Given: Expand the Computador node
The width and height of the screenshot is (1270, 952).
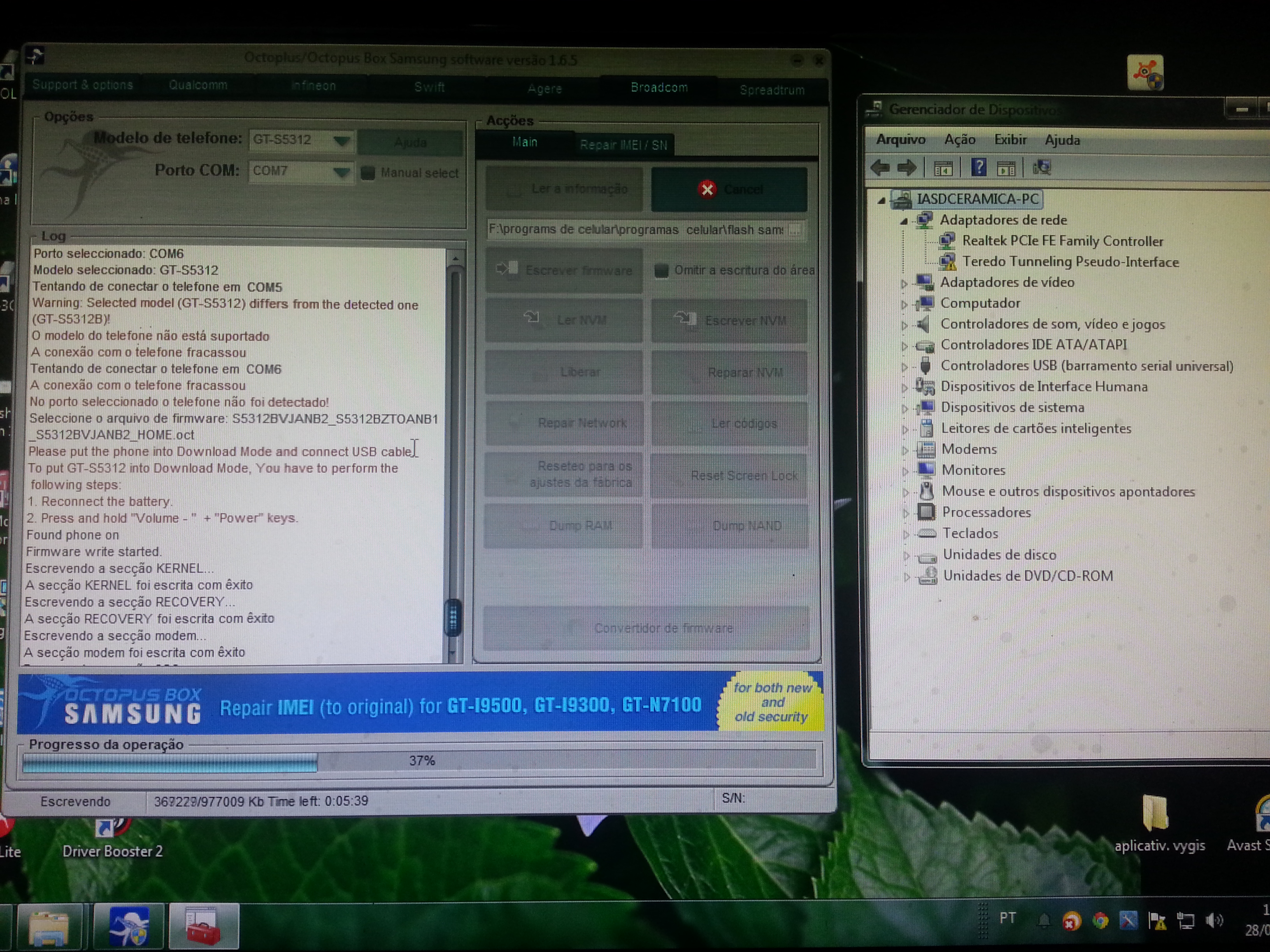Looking at the screenshot, I should tap(904, 304).
